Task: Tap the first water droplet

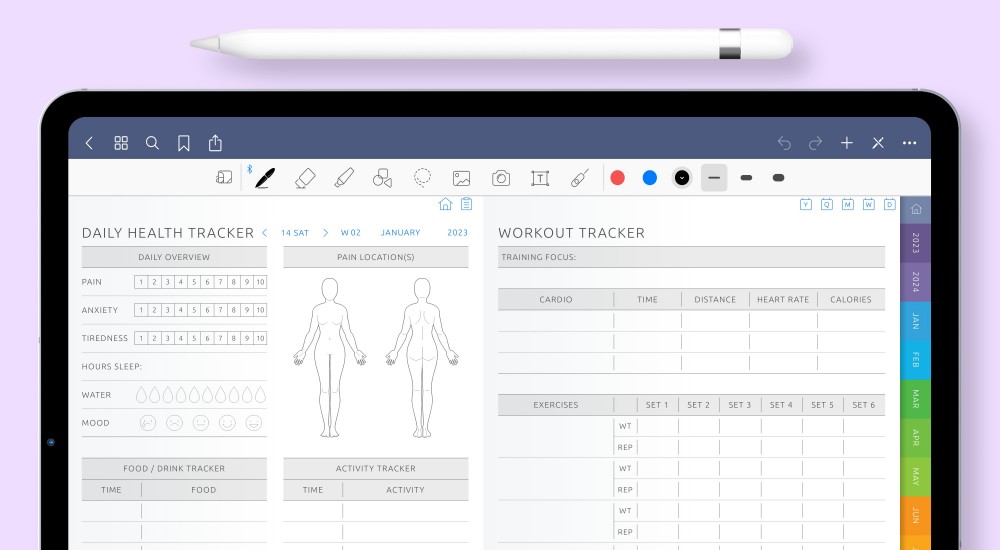Action: (142, 395)
